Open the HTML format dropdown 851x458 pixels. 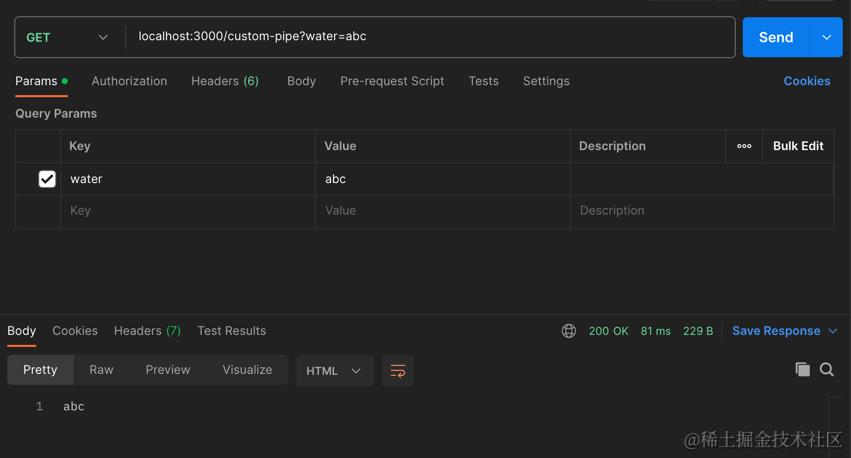[x=334, y=371]
